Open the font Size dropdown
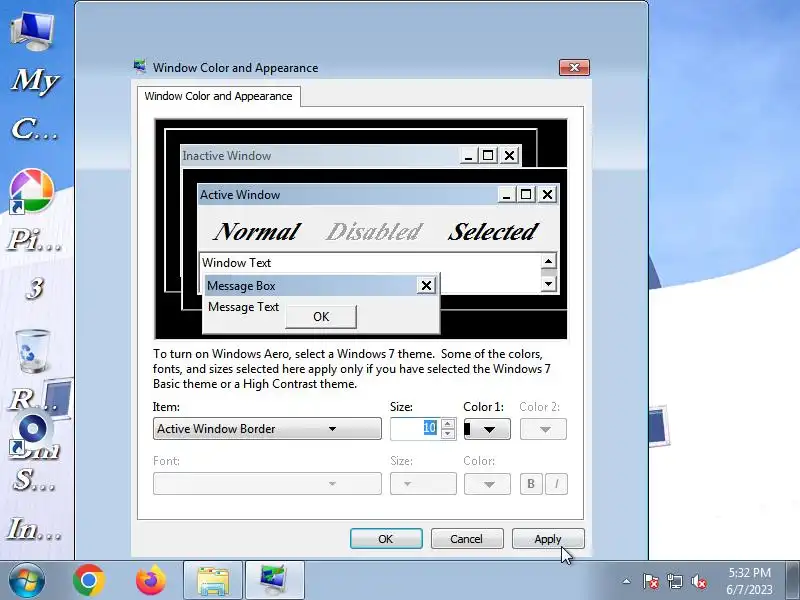The height and width of the screenshot is (600, 800). 423,483
